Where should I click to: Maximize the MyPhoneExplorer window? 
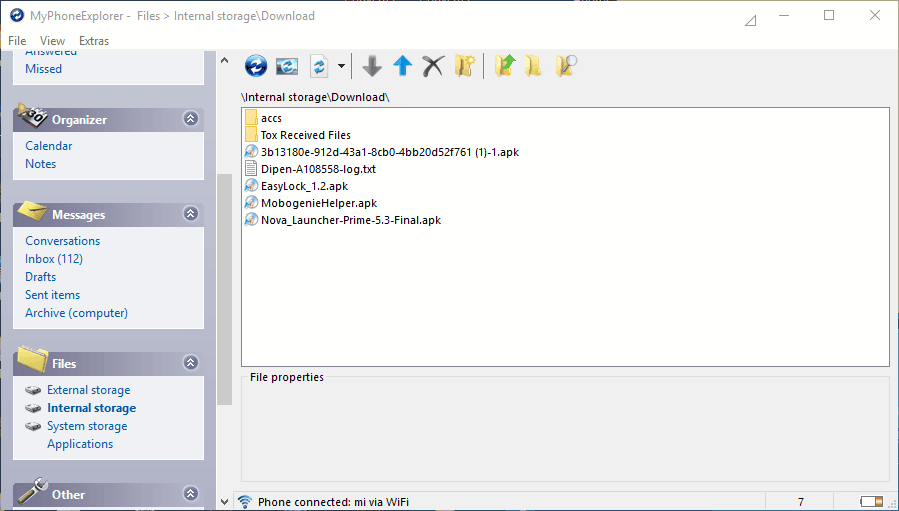pos(829,15)
